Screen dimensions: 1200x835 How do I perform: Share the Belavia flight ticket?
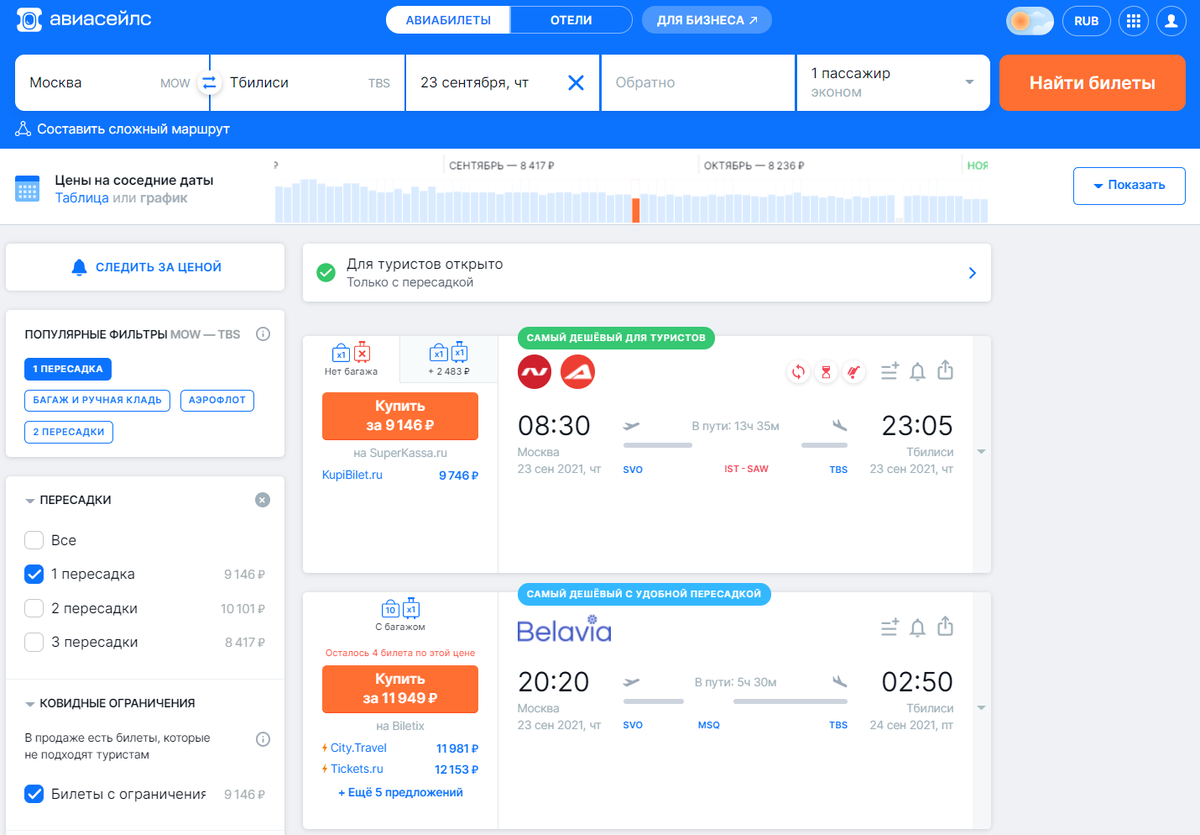(946, 627)
